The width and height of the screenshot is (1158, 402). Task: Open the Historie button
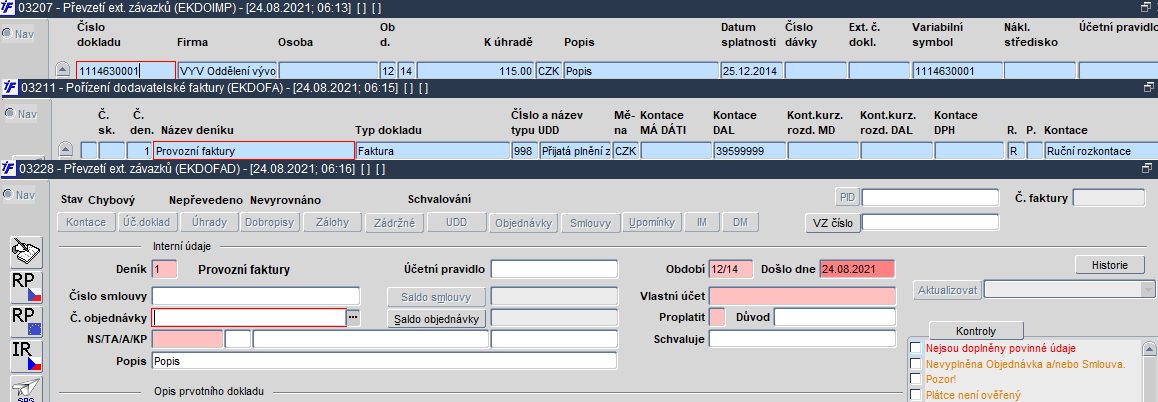pos(1110,265)
